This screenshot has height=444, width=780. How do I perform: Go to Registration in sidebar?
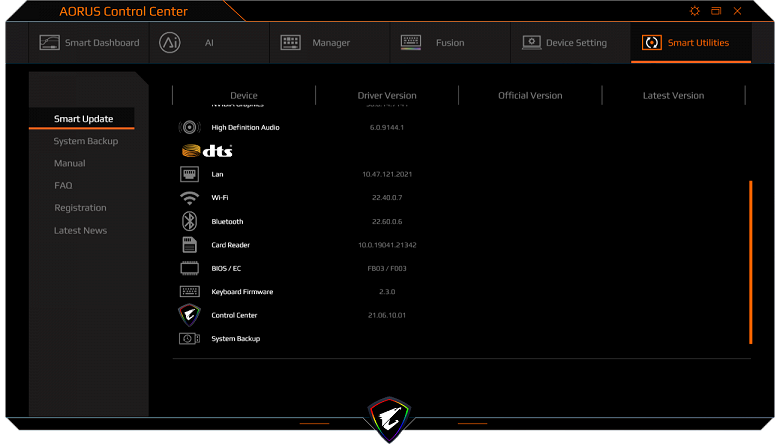click(x=80, y=208)
